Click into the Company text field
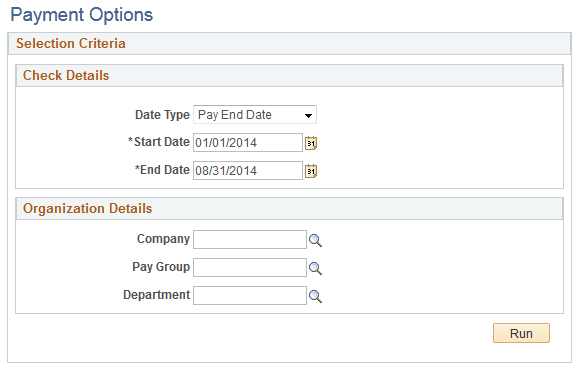 [250, 240]
